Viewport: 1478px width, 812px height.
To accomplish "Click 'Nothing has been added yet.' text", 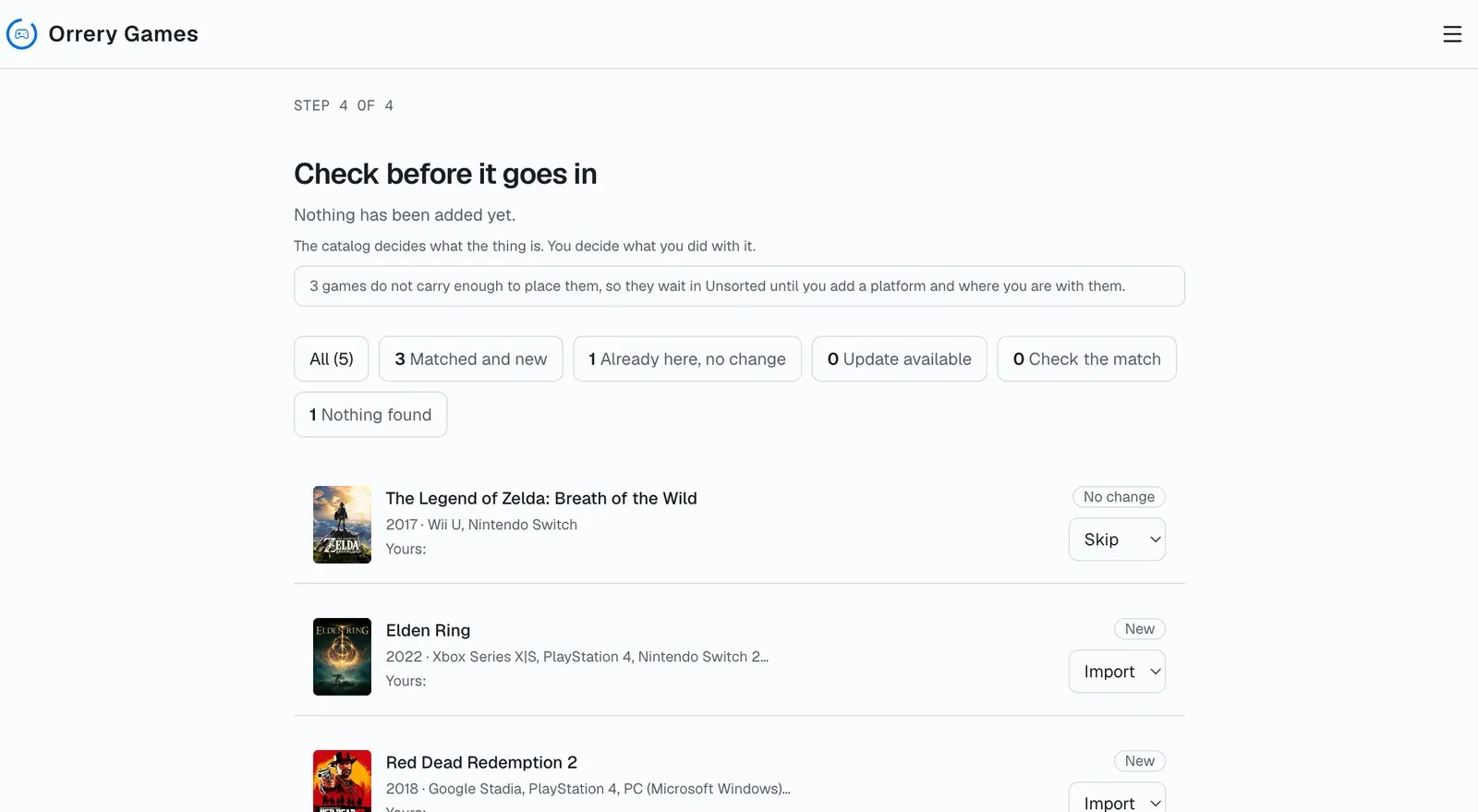I will tap(405, 215).
